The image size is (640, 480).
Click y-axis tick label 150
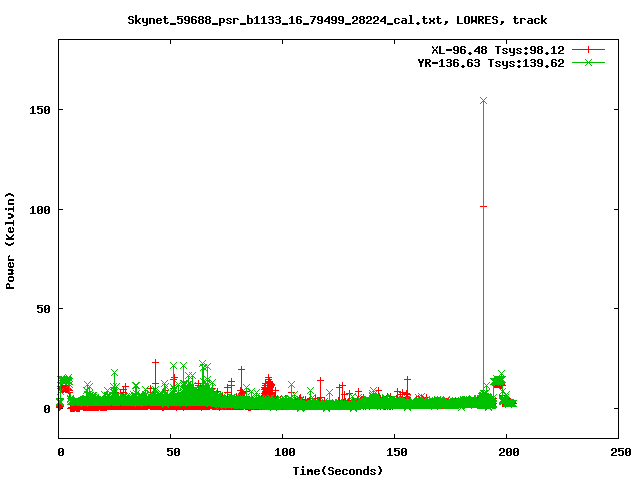pyautogui.click(x=40, y=110)
